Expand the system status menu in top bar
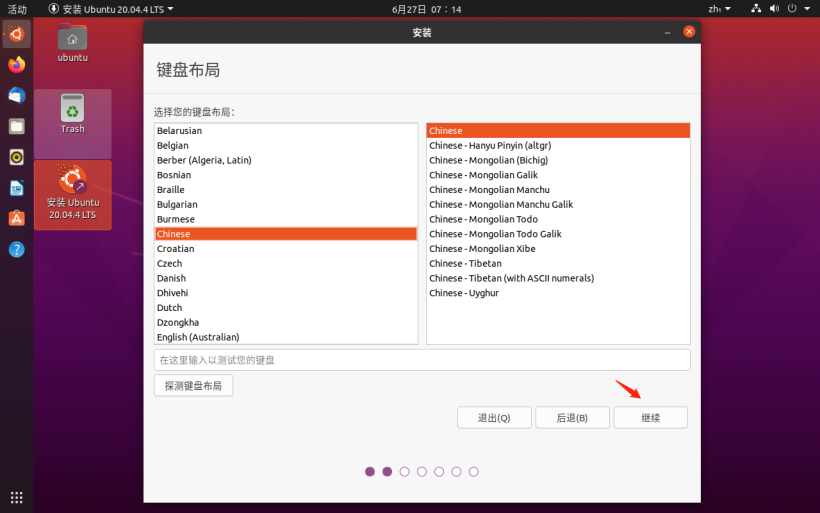 pos(781,9)
